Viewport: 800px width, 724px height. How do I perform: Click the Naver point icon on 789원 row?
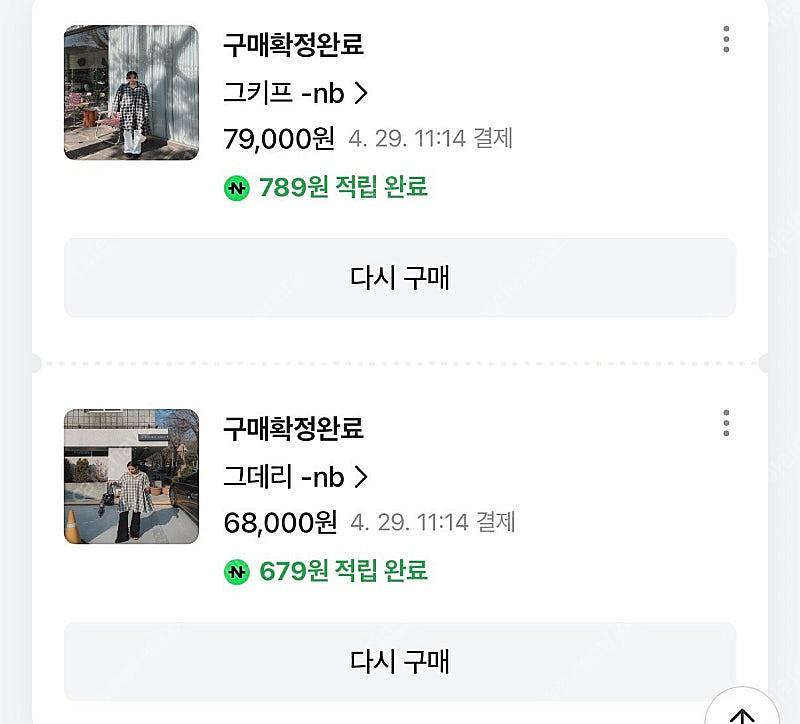[237, 187]
